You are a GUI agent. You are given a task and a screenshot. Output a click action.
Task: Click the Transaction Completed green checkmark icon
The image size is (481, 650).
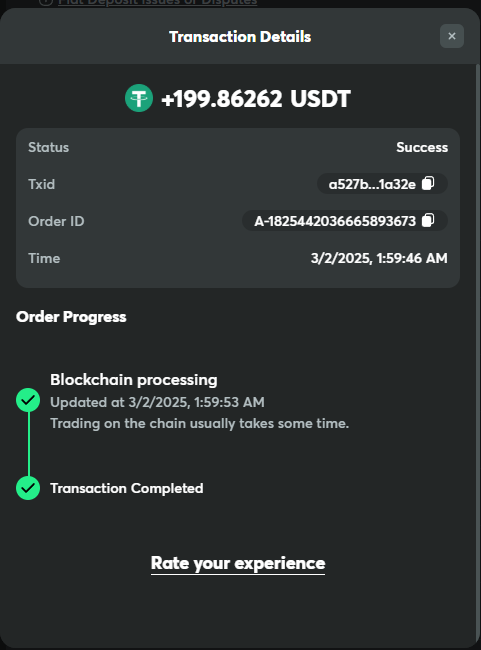pos(28,488)
